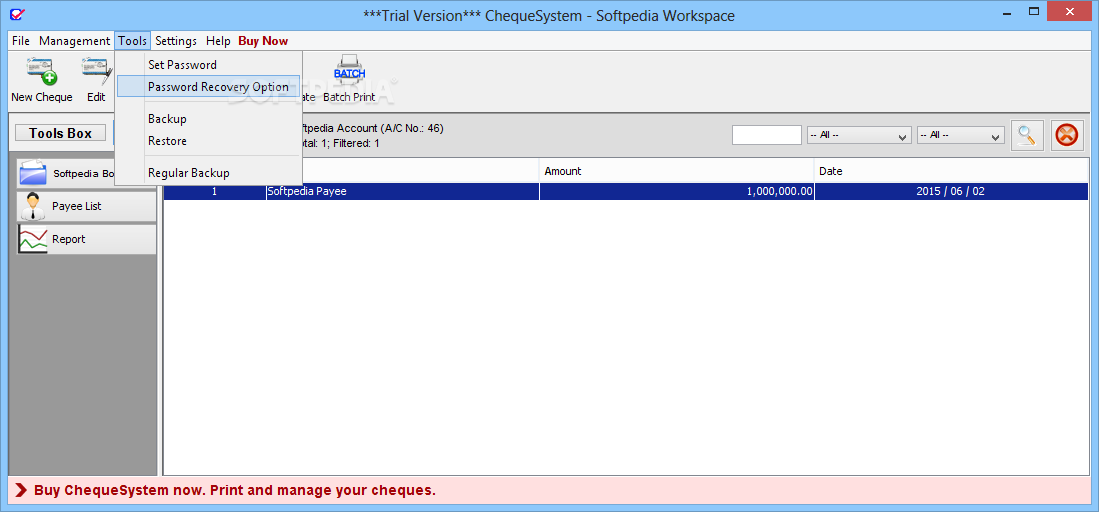This screenshot has width=1099, height=512.
Task: Choose Set Password from Tools menu
Action: coord(209,65)
